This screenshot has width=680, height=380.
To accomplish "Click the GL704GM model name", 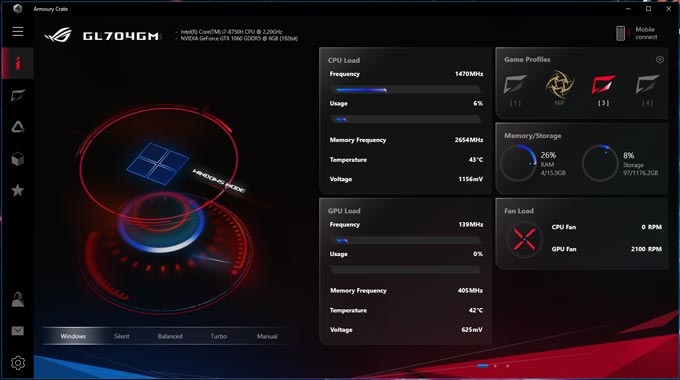I will tap(121, 36).
